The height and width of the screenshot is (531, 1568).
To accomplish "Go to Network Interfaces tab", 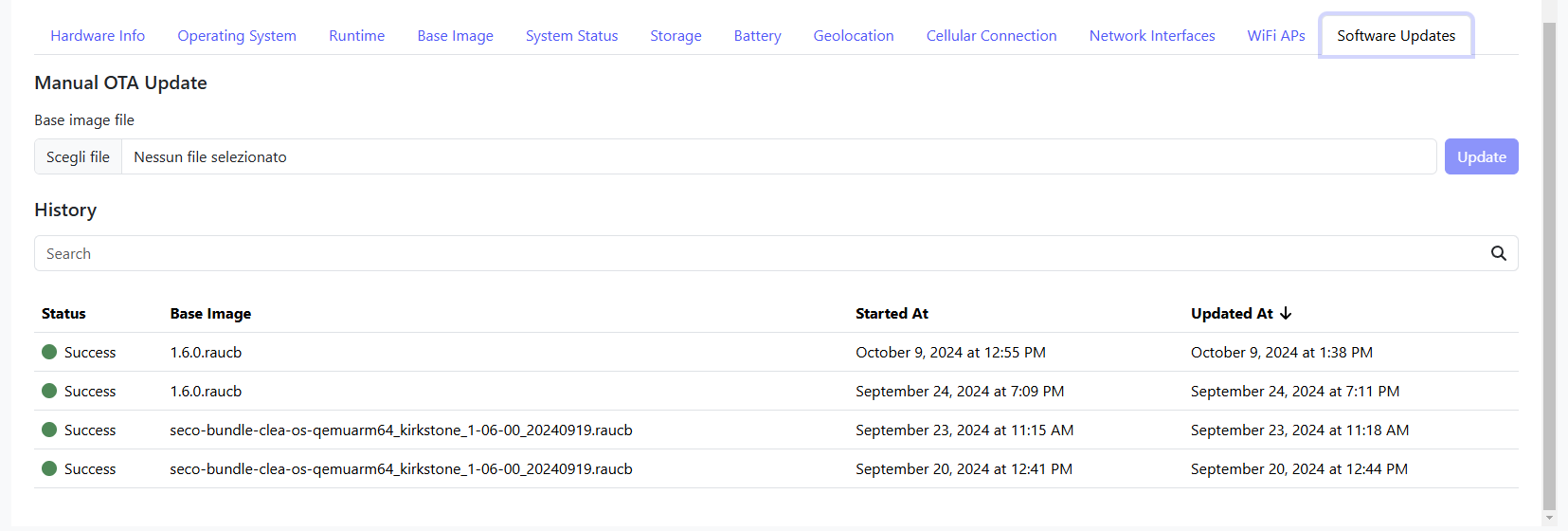I will (x=1151, y=36).
